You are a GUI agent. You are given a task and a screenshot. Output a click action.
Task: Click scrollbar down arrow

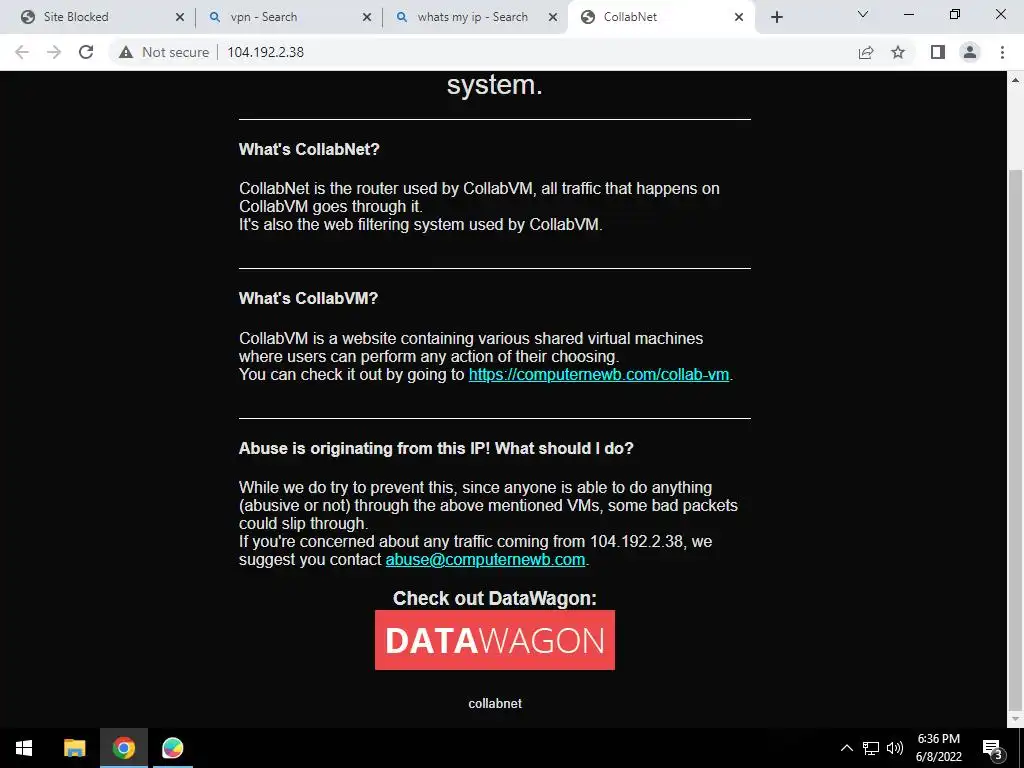pos(1016,719)
